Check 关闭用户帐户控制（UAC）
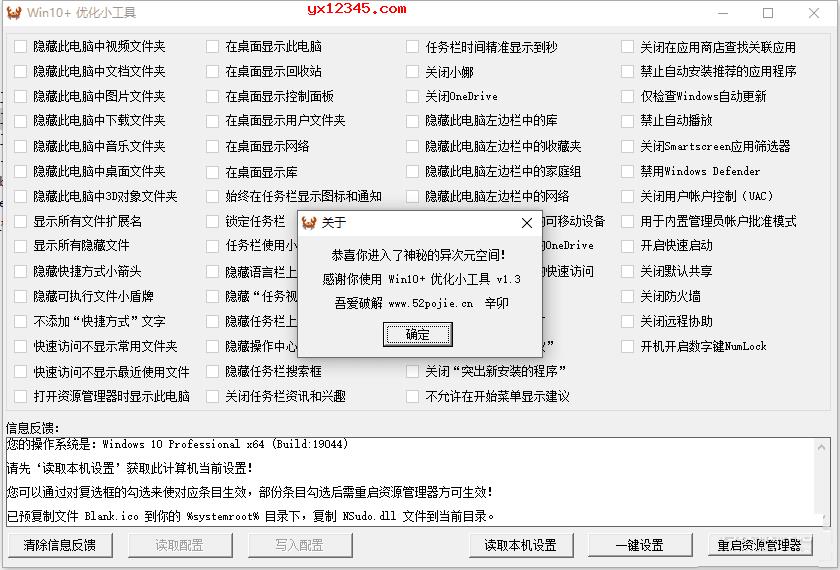 tap(627, 197)
